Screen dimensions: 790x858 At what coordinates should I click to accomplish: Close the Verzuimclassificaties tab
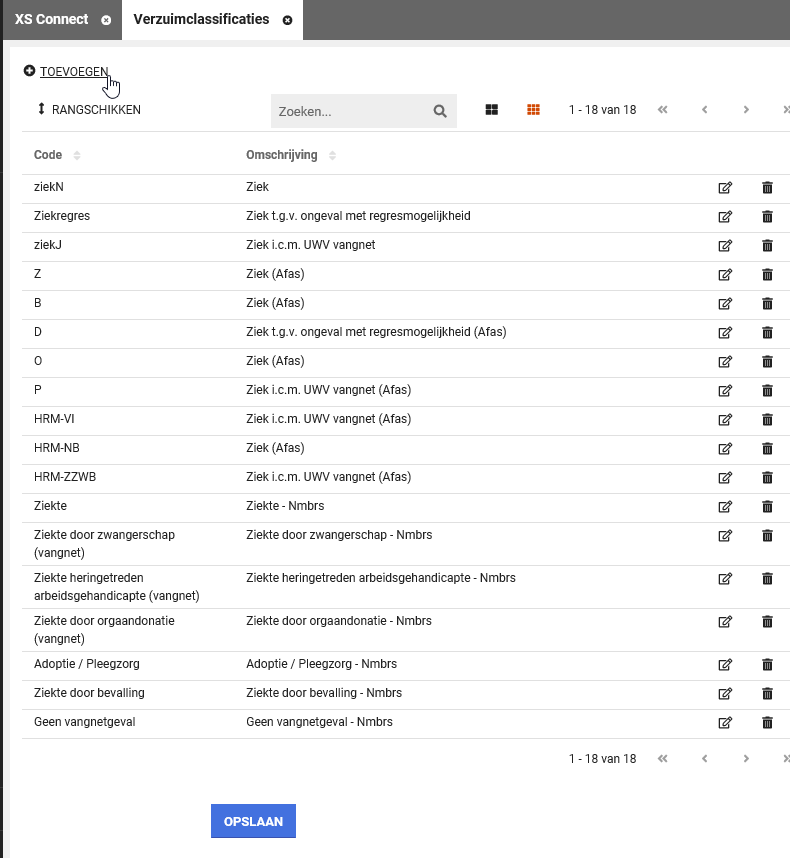288,20
